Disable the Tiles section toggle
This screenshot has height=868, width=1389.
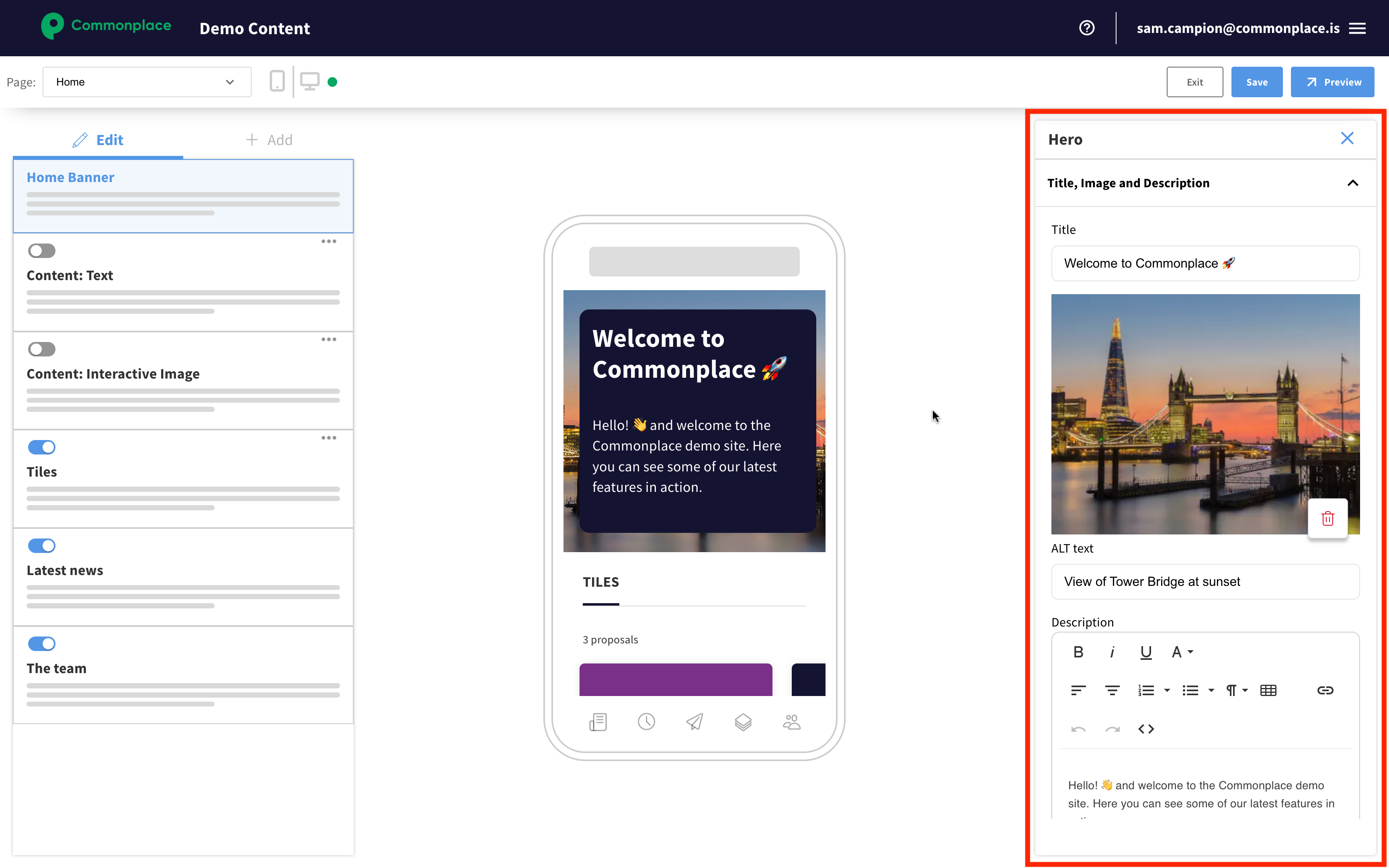tap(41, 447)
